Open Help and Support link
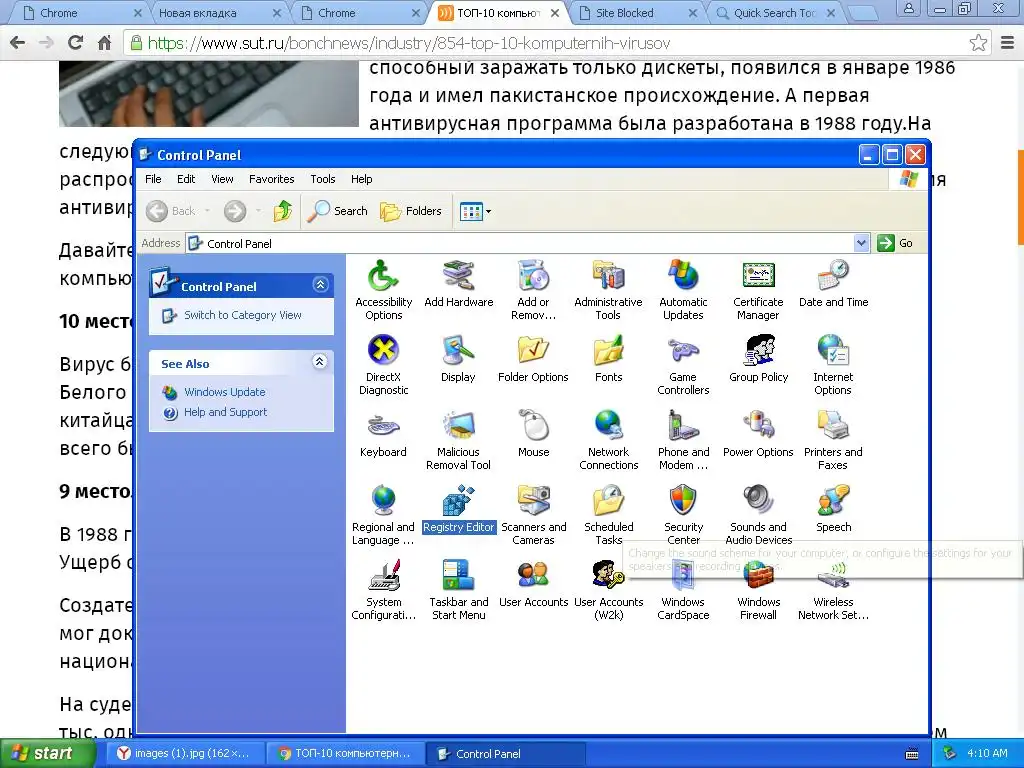Image resolution: width=1024 pixels, height=768 pixels. click(x=225, y=412)
